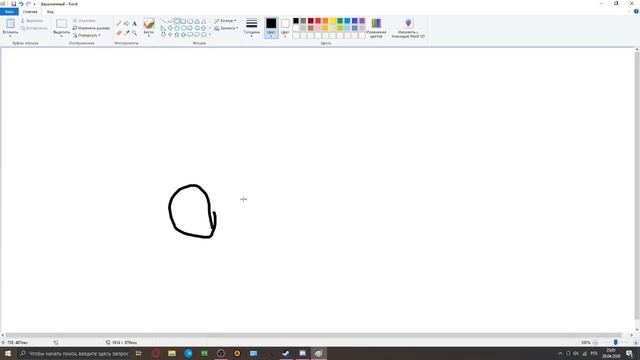Adjust the zoom slider in status bar
This screenshot has height=360, width=640.
(615, 342)
